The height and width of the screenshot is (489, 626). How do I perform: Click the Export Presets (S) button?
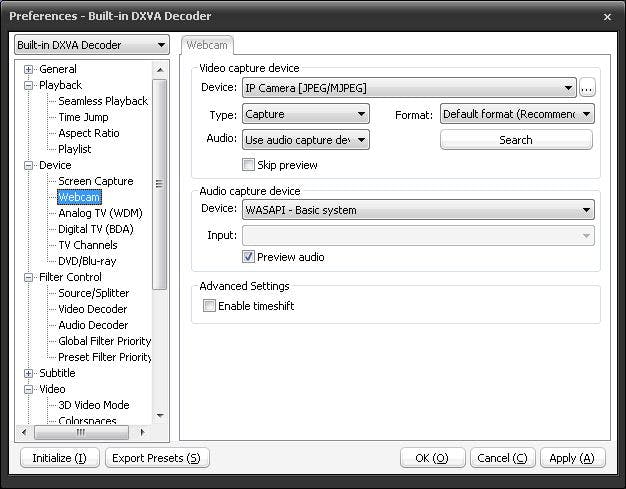[157, 458]
